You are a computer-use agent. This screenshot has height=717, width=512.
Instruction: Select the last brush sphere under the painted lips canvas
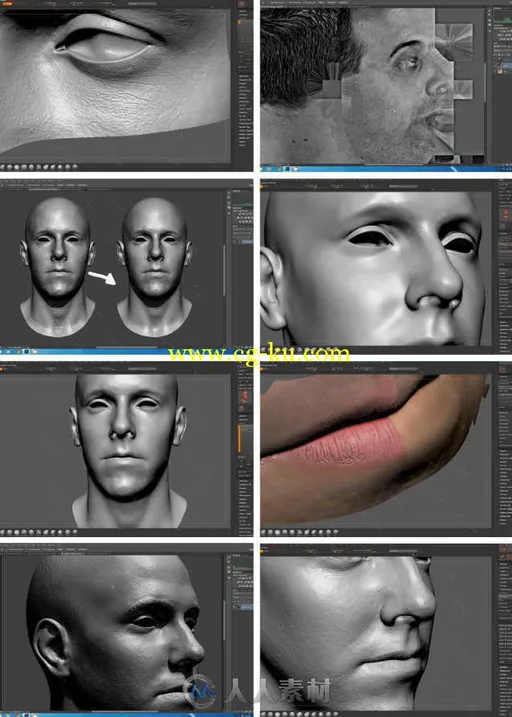coord(335,532)
